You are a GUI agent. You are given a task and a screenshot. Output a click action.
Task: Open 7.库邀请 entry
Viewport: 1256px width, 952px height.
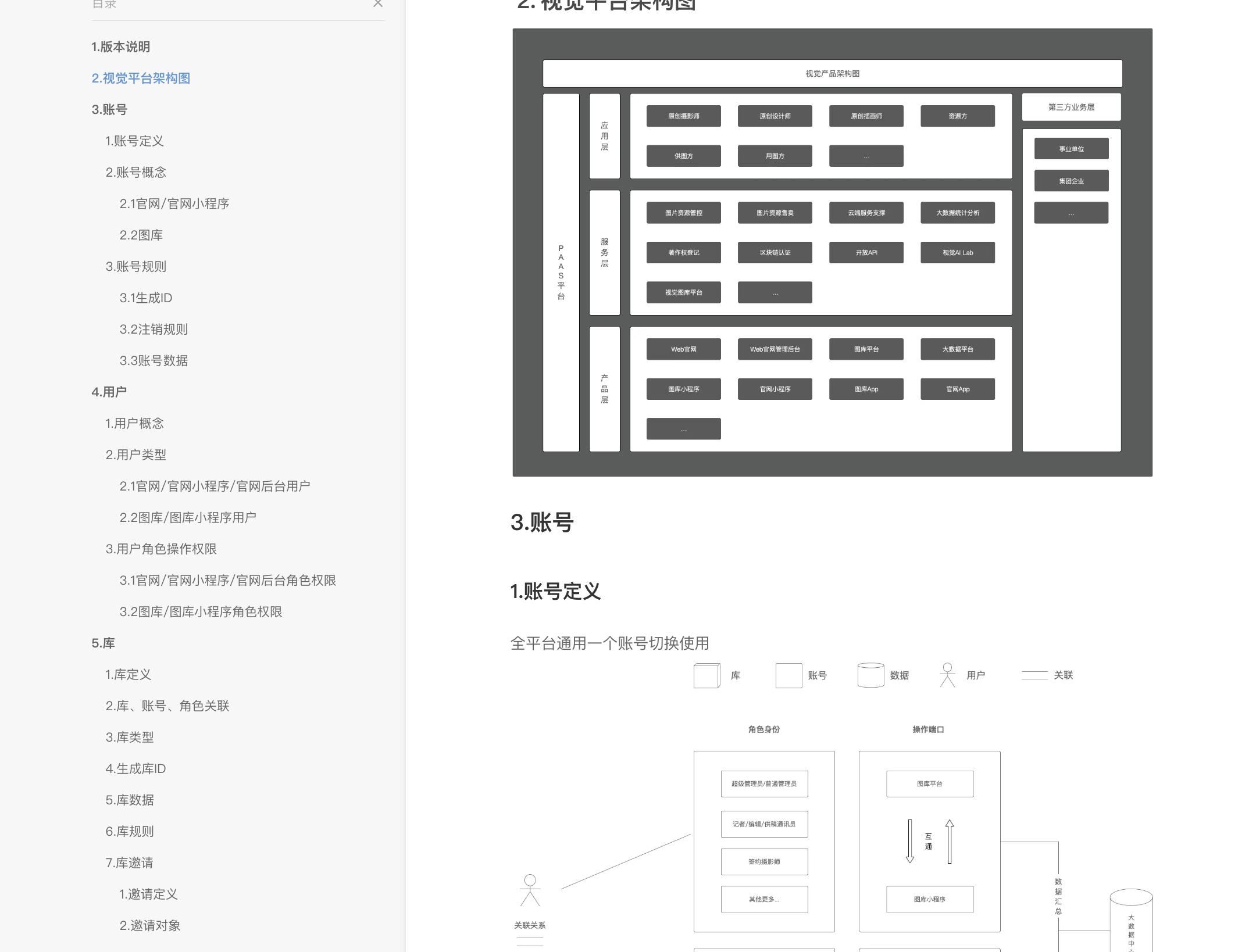(x=130, y=862)
